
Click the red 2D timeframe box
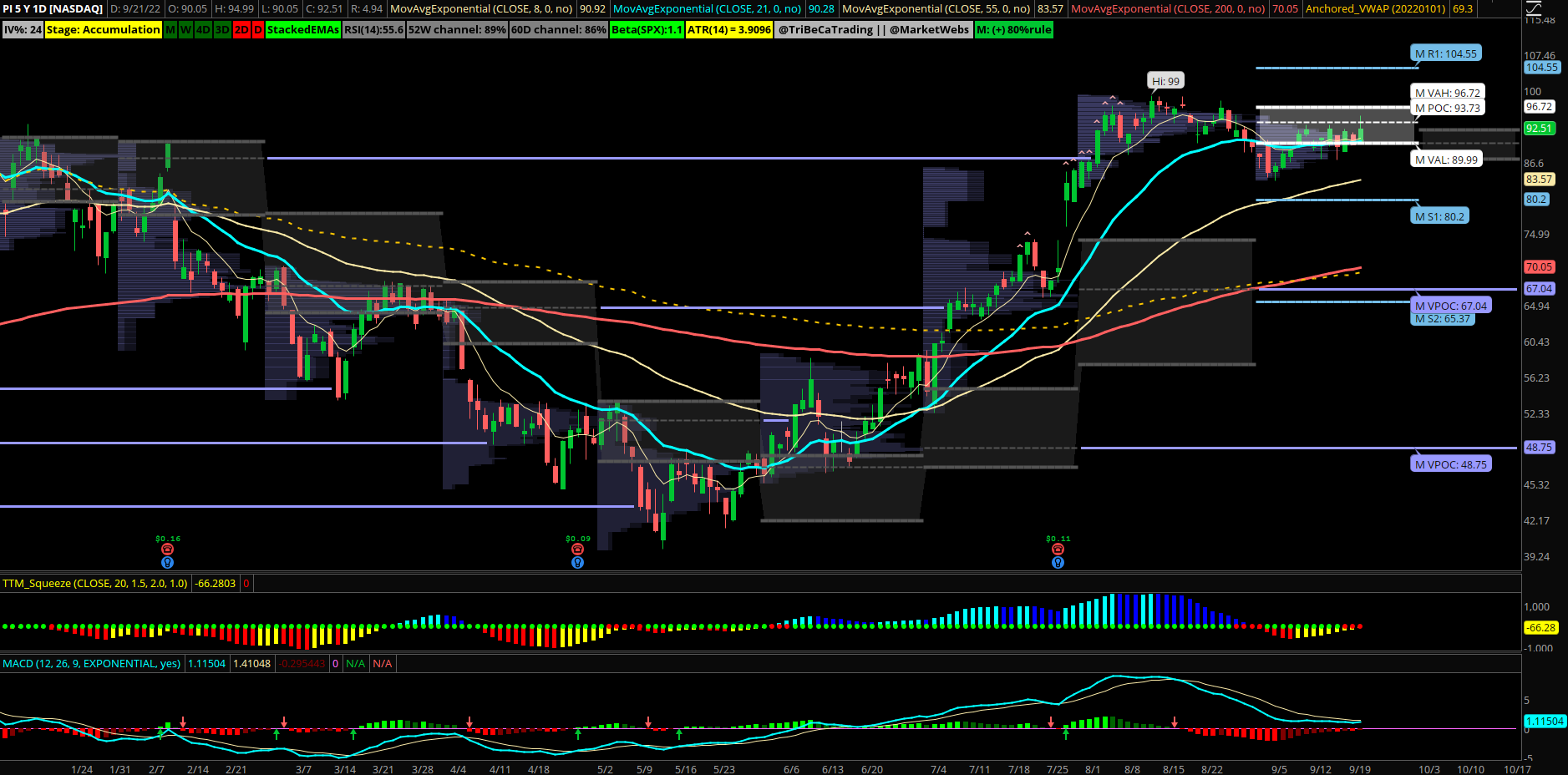pos(241,30)
